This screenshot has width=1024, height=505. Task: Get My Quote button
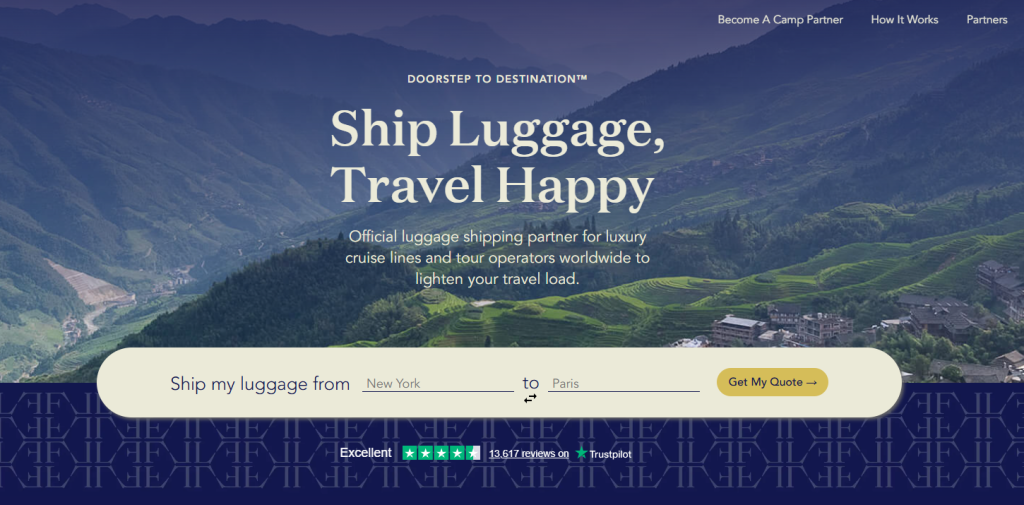pos(773,382)
